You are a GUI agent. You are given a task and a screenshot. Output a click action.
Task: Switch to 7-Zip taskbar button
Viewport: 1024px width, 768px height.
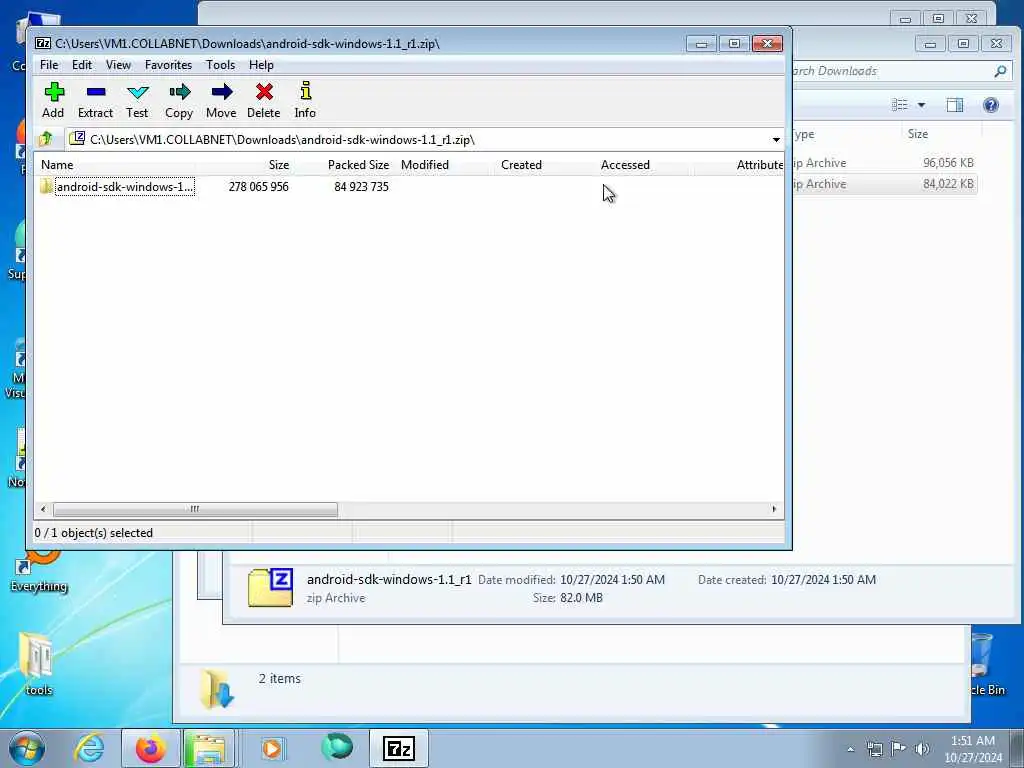[x=399, y=748]
